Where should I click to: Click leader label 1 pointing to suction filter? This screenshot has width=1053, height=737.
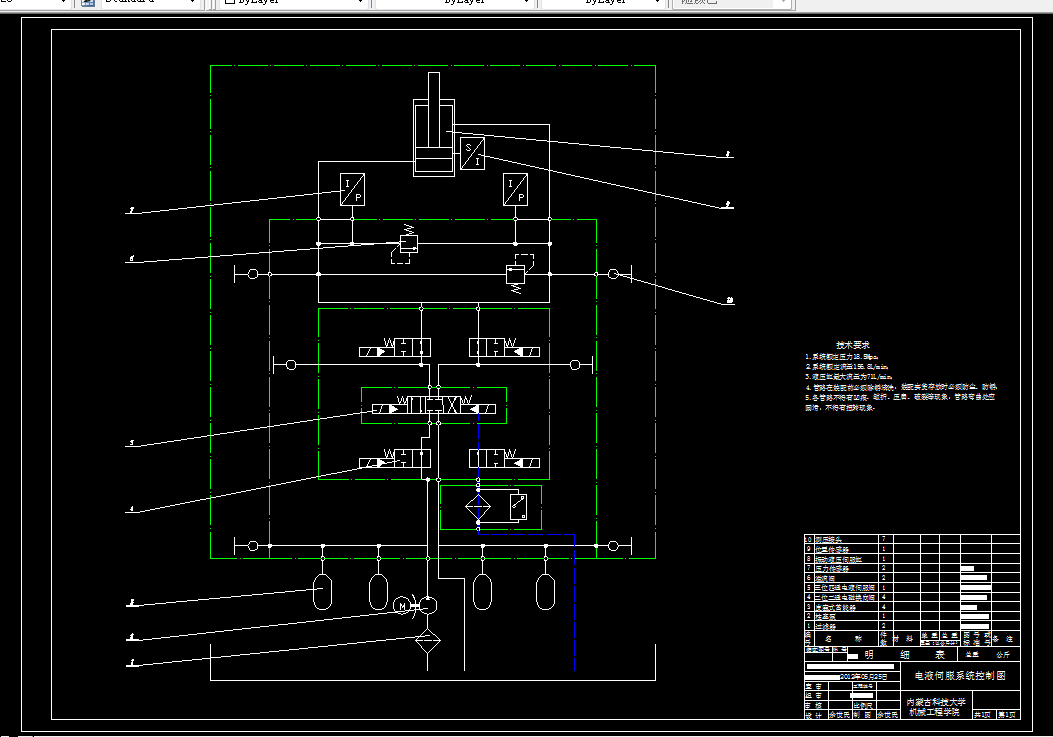point(132,662)
